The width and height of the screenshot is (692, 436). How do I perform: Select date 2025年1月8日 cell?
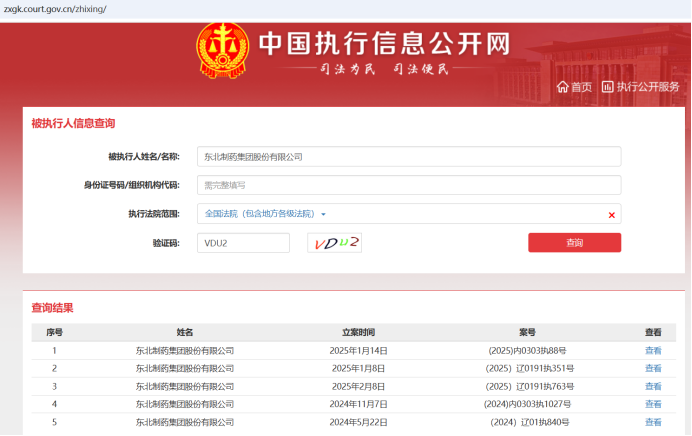click(x=358, y=368)
